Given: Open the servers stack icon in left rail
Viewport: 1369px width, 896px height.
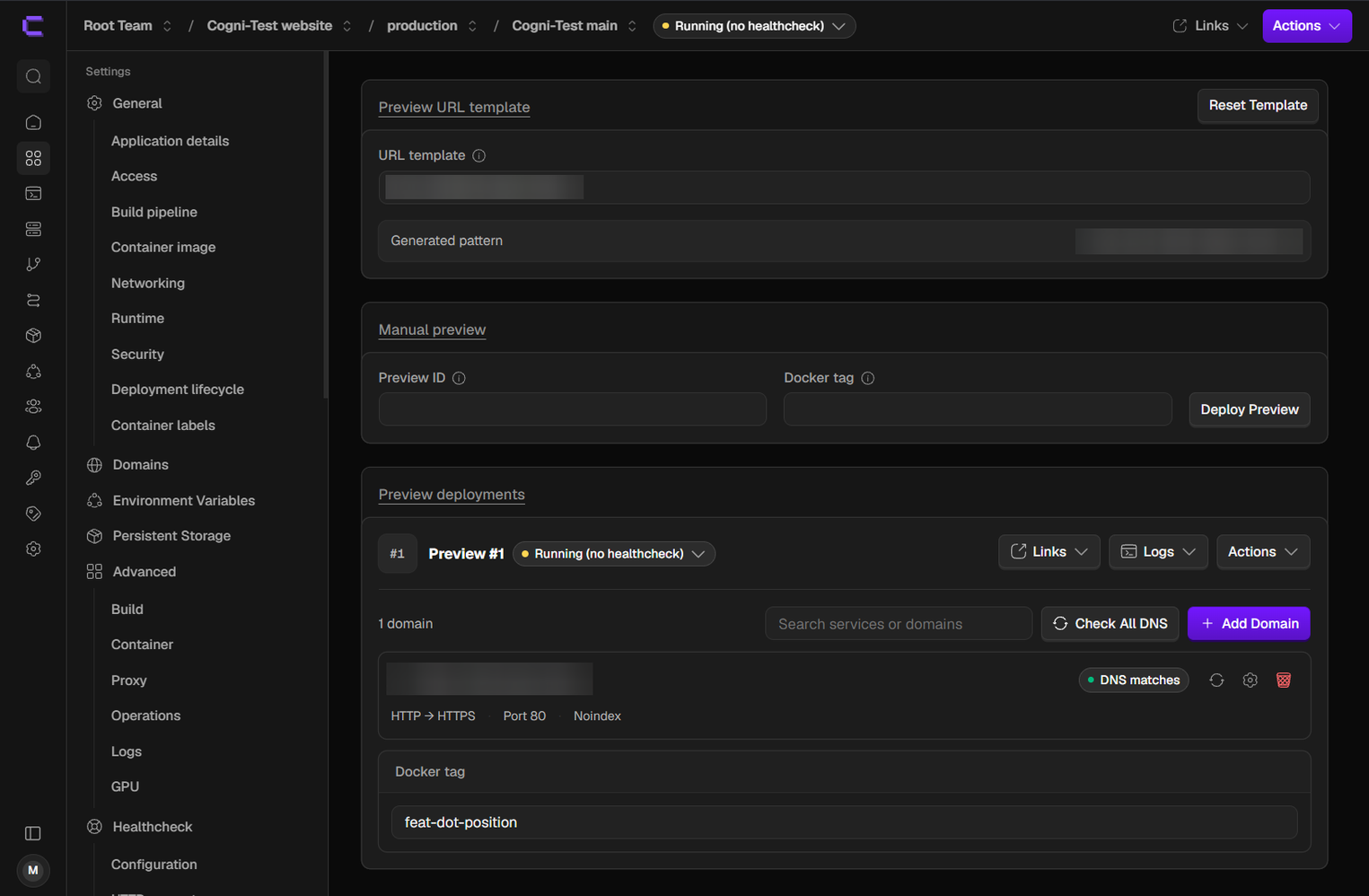Looking at the screenshot, I should pyautogui.click(x=33, y=229).
